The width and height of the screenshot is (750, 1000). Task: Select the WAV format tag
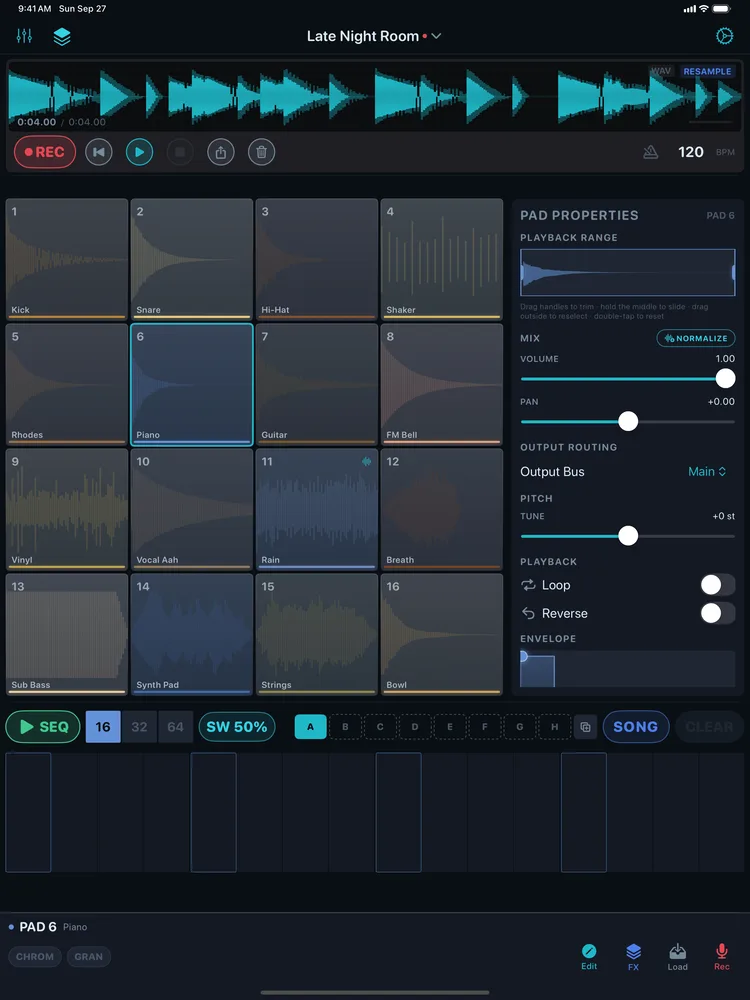[x=661, y=71]
